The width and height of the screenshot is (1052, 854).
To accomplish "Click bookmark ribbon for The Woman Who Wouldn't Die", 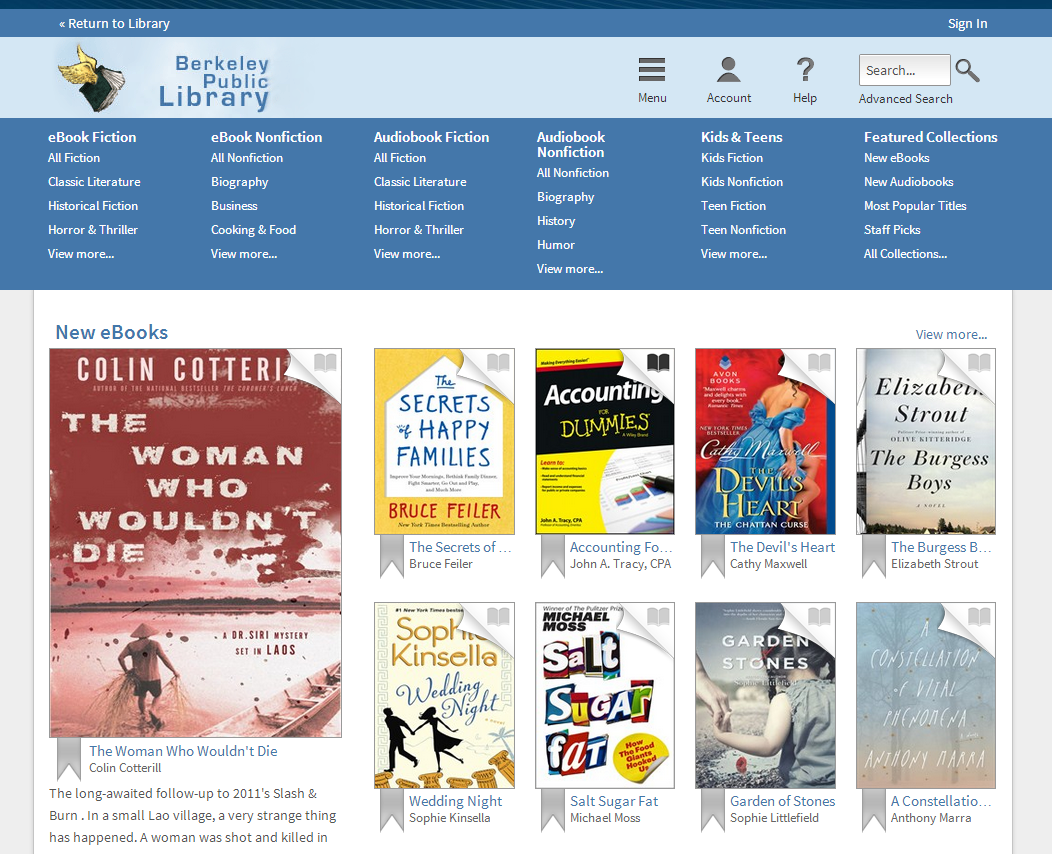I will tap(68, 759).
